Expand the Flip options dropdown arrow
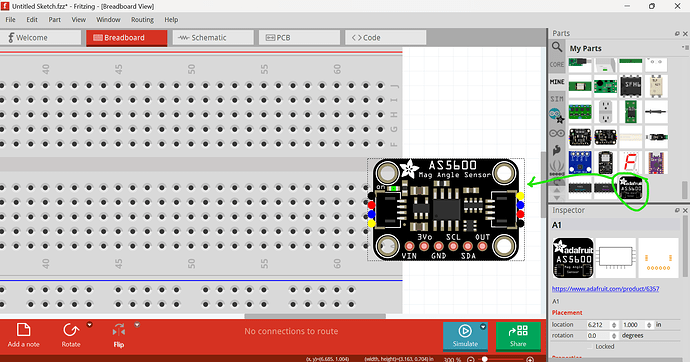 click(x=137, y=325)
